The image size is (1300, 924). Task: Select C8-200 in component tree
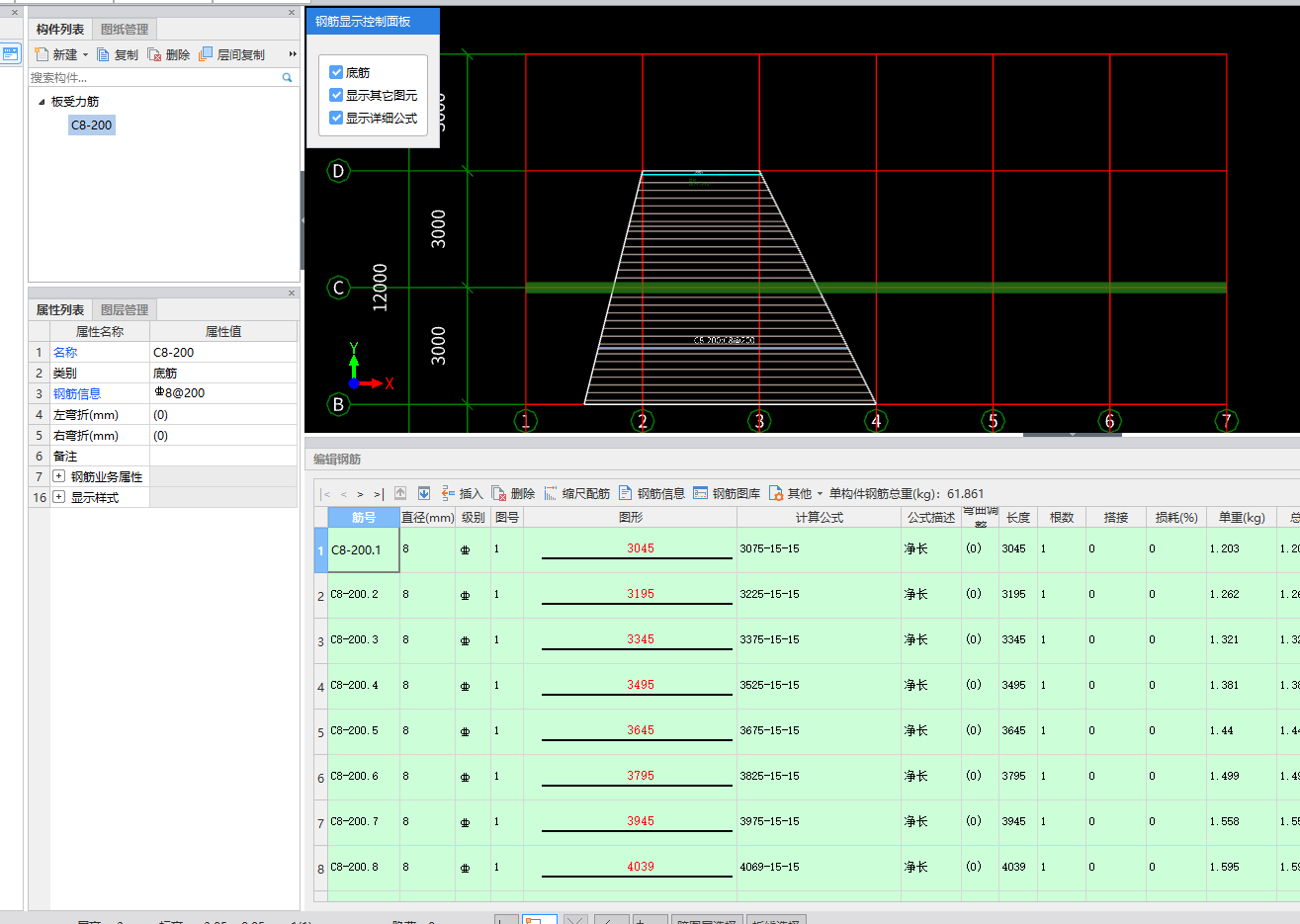coord(91,126)
